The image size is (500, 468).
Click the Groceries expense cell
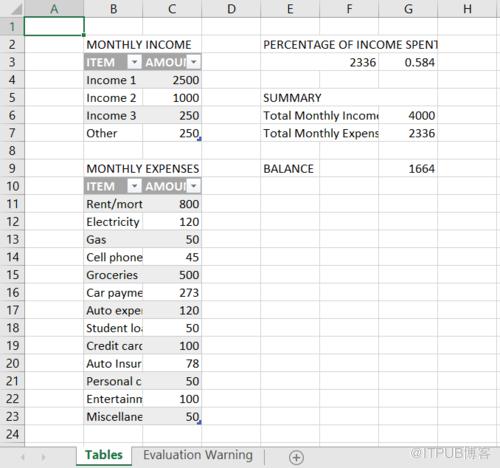[113, 275]
